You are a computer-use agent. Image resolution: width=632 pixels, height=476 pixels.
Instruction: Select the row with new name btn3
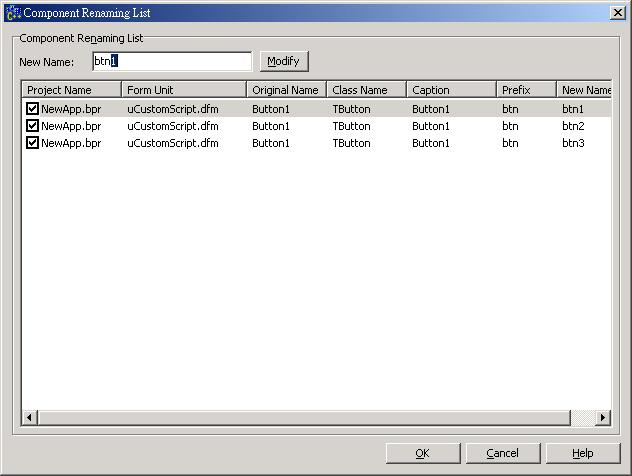(300, 143)
